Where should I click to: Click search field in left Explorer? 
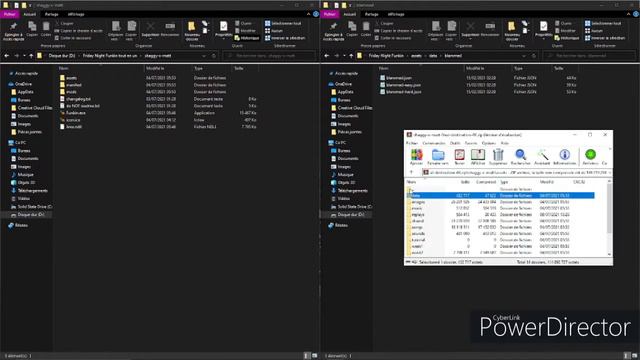(269, 56)
